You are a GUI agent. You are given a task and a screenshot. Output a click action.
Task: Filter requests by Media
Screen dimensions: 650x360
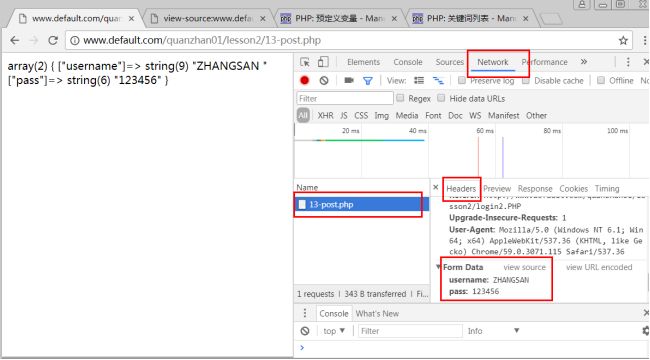[407, 115]
